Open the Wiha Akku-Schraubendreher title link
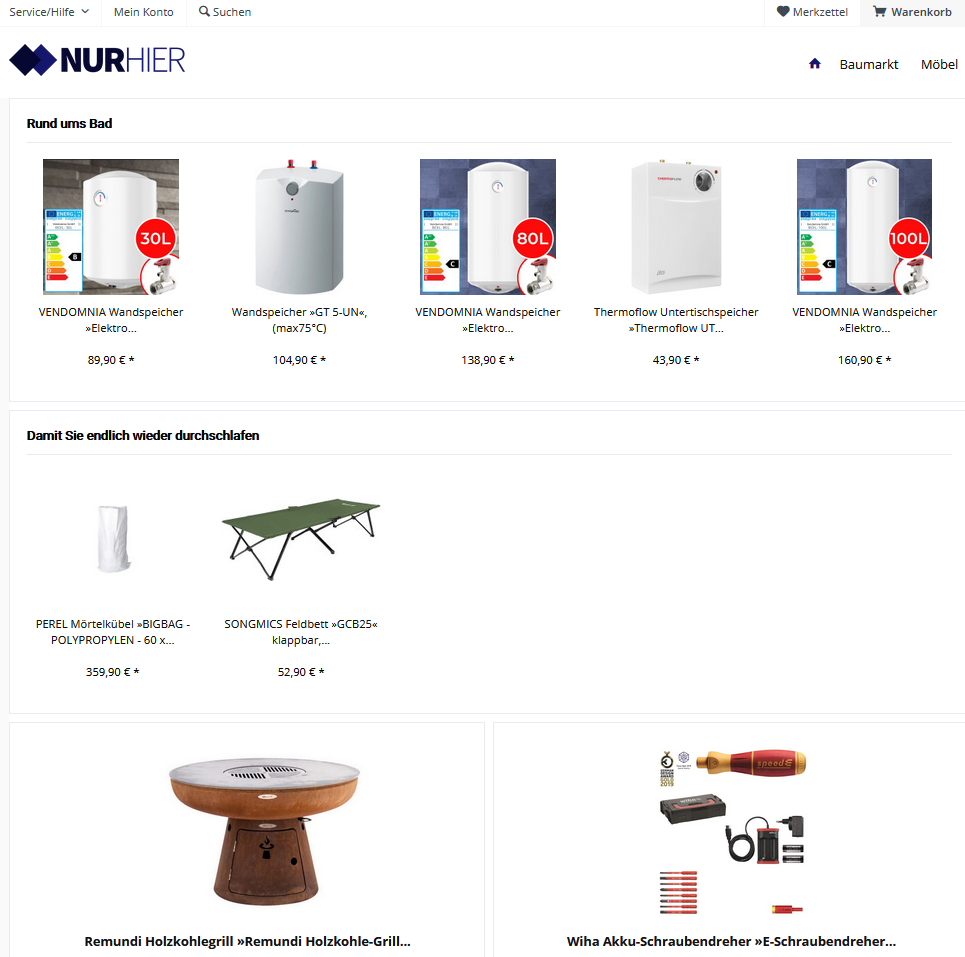This screenshot has width=965, height=957. (731, 941)
